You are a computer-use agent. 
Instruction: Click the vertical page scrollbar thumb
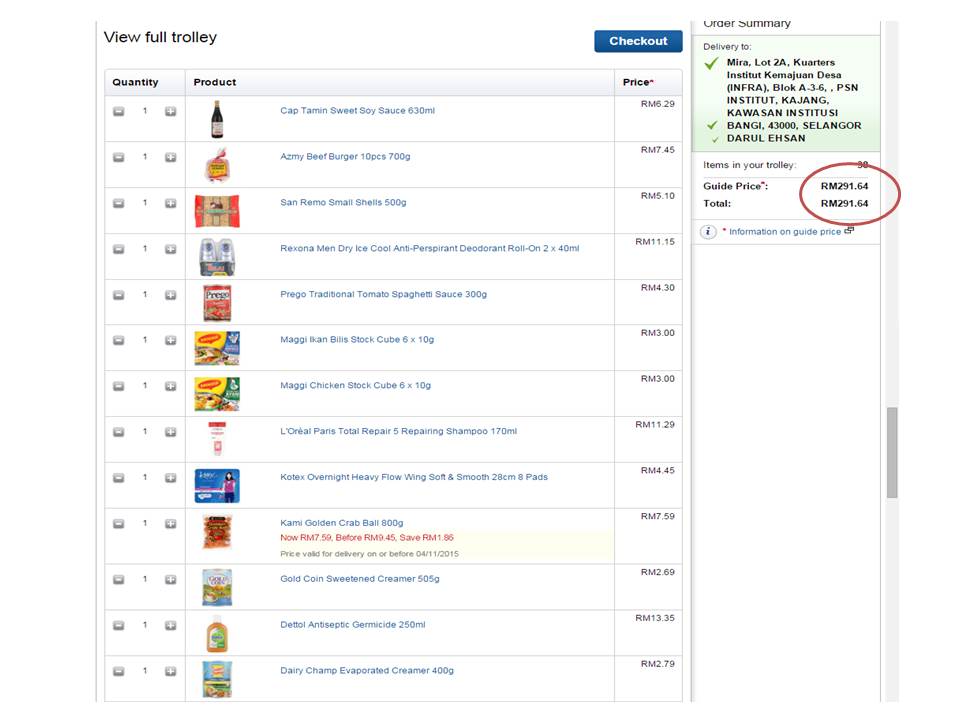point(892,452)
